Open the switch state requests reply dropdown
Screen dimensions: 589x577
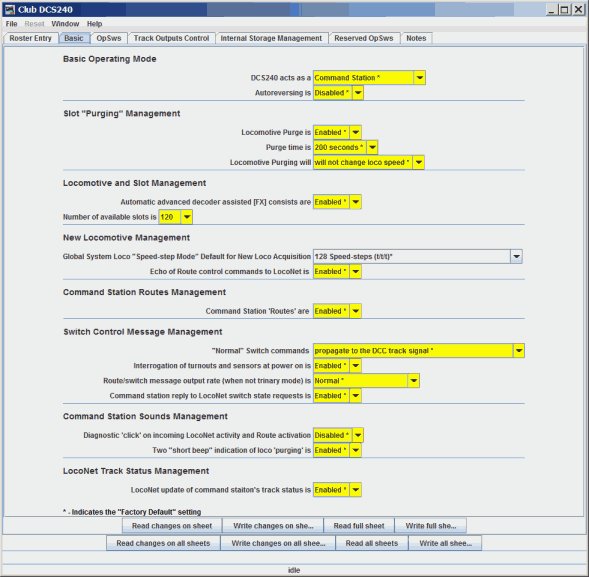tap(337, 396)
